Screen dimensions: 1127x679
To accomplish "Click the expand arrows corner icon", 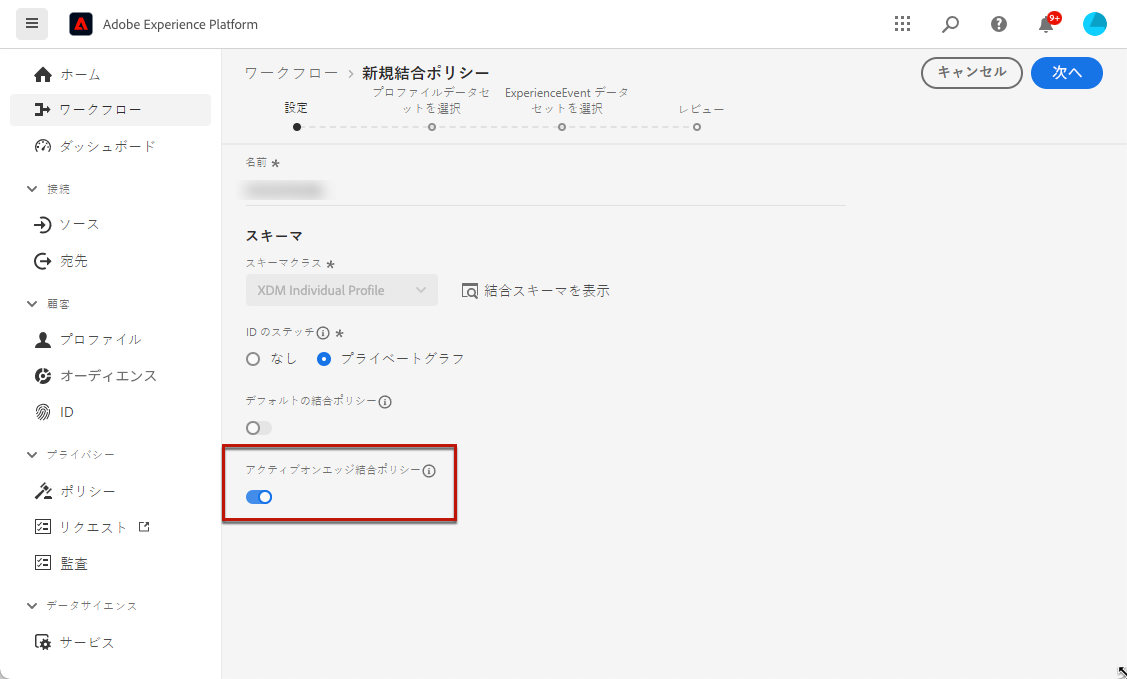I will [1121, 673].
